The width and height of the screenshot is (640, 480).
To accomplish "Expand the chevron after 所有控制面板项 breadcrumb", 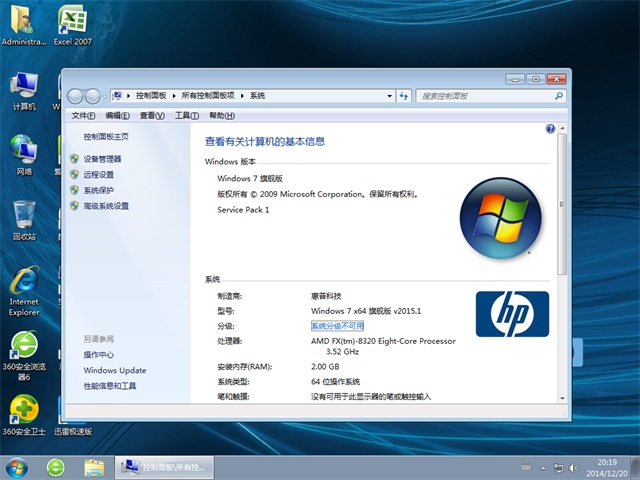I will [x=242, y=96].
